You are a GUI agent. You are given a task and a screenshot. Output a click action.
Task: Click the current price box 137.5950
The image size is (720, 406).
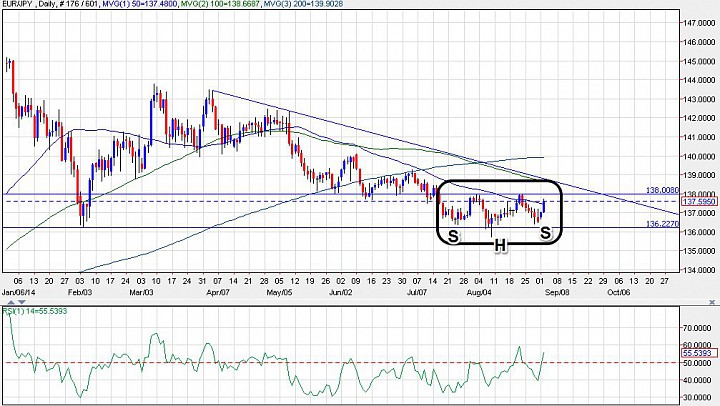[700, 202]
